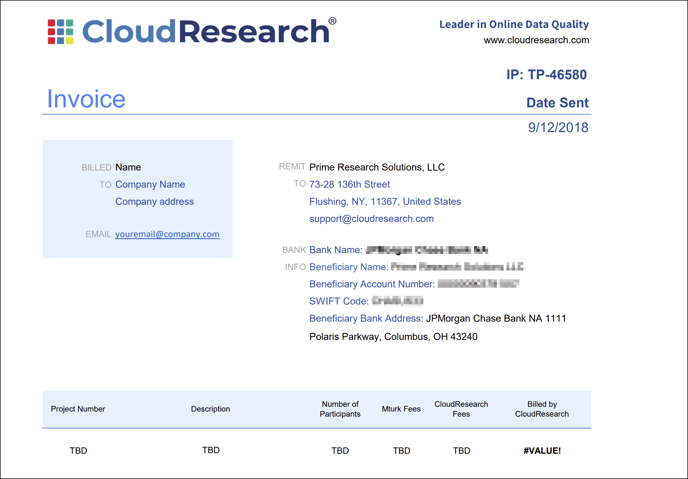The width and height of the screenshot is (688, 479).
Task: Click Flushing, NY, 11367, United States line
Action: tap(385, 201)
